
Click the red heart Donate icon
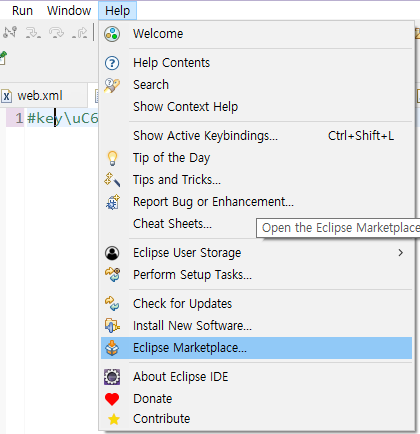112,399
